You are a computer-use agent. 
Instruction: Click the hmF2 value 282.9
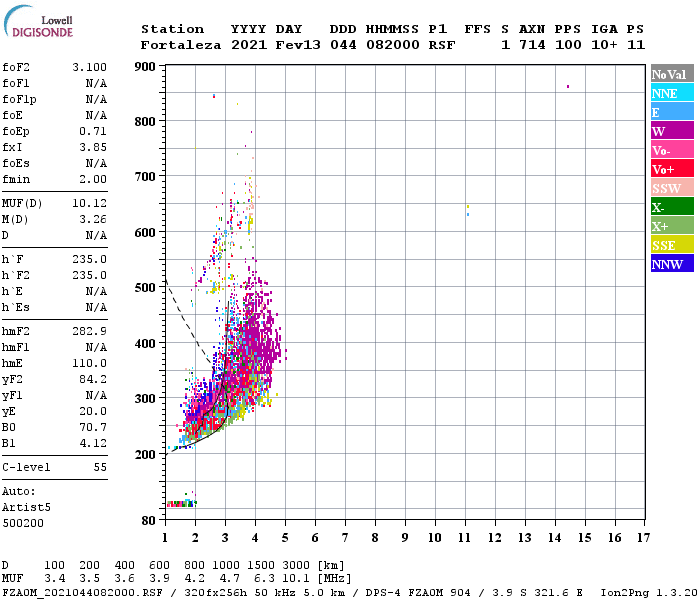point(89,331)
